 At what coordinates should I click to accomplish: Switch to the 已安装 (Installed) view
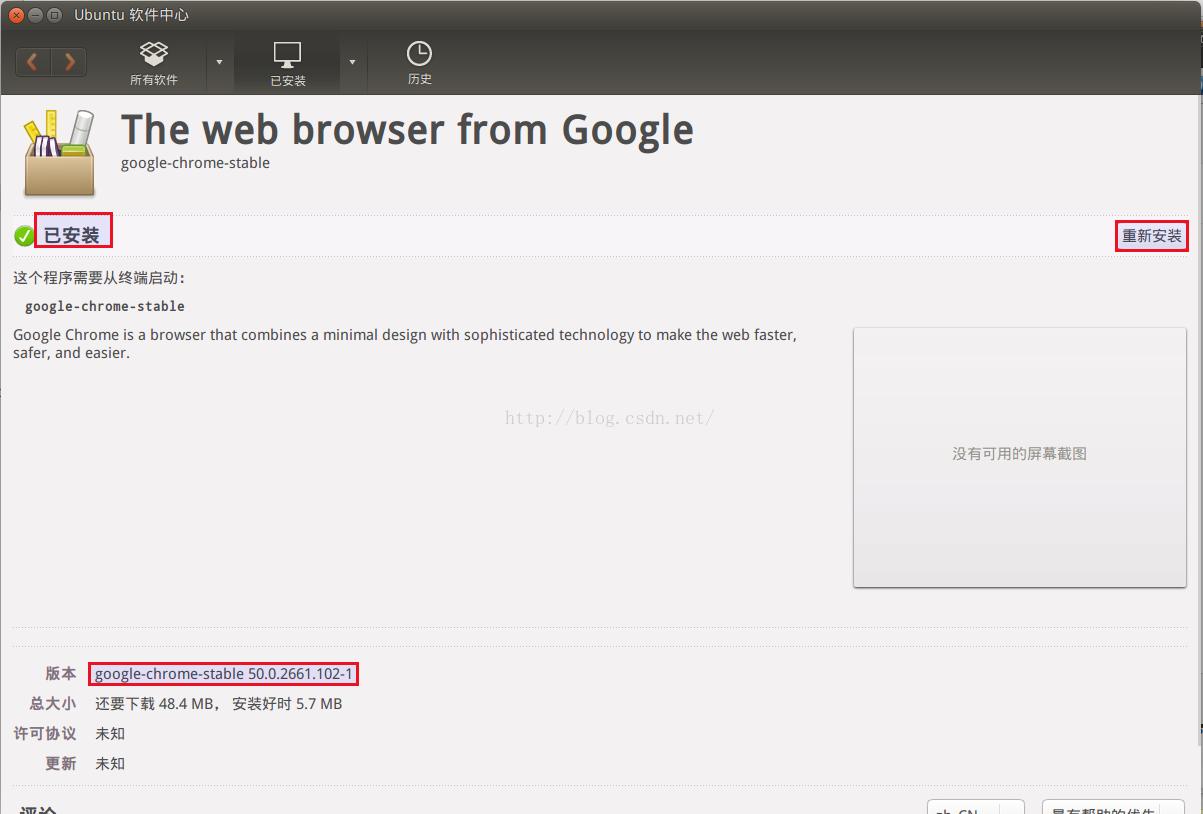tap(287, 63)
